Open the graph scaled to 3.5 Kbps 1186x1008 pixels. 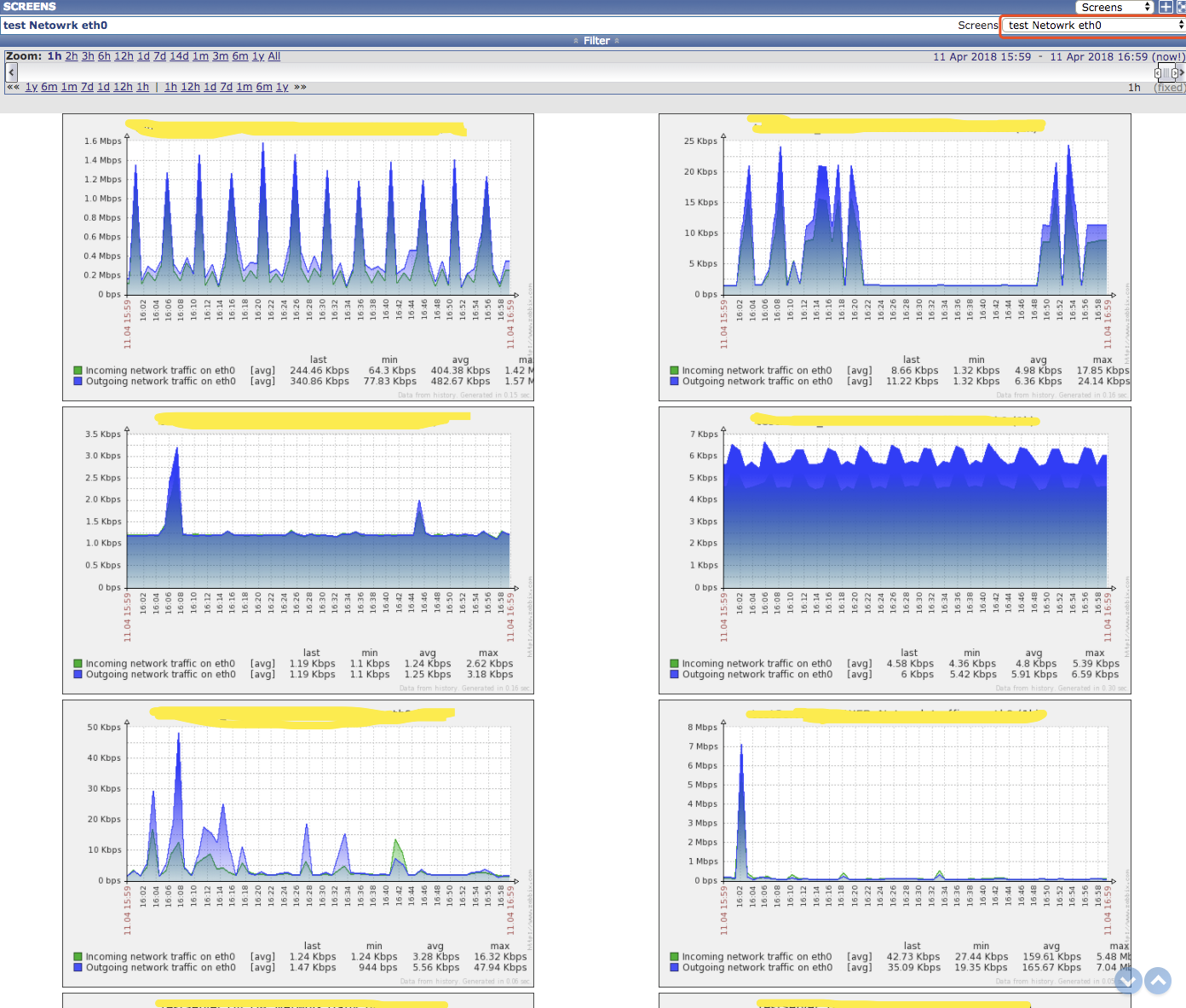[x=298, y=550]
